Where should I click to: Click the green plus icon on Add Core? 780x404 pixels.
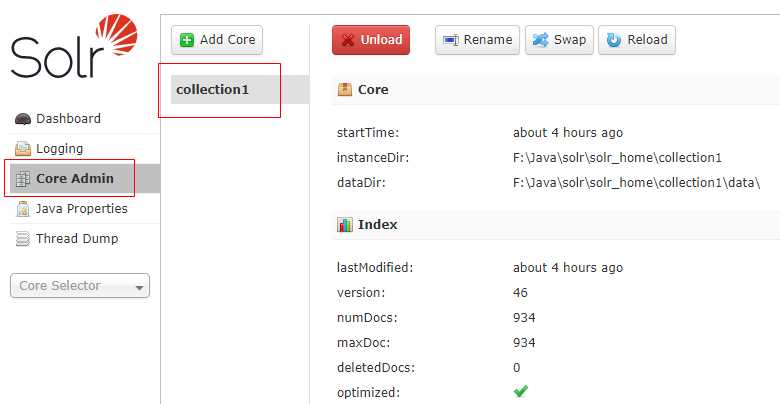coord(187,40)
